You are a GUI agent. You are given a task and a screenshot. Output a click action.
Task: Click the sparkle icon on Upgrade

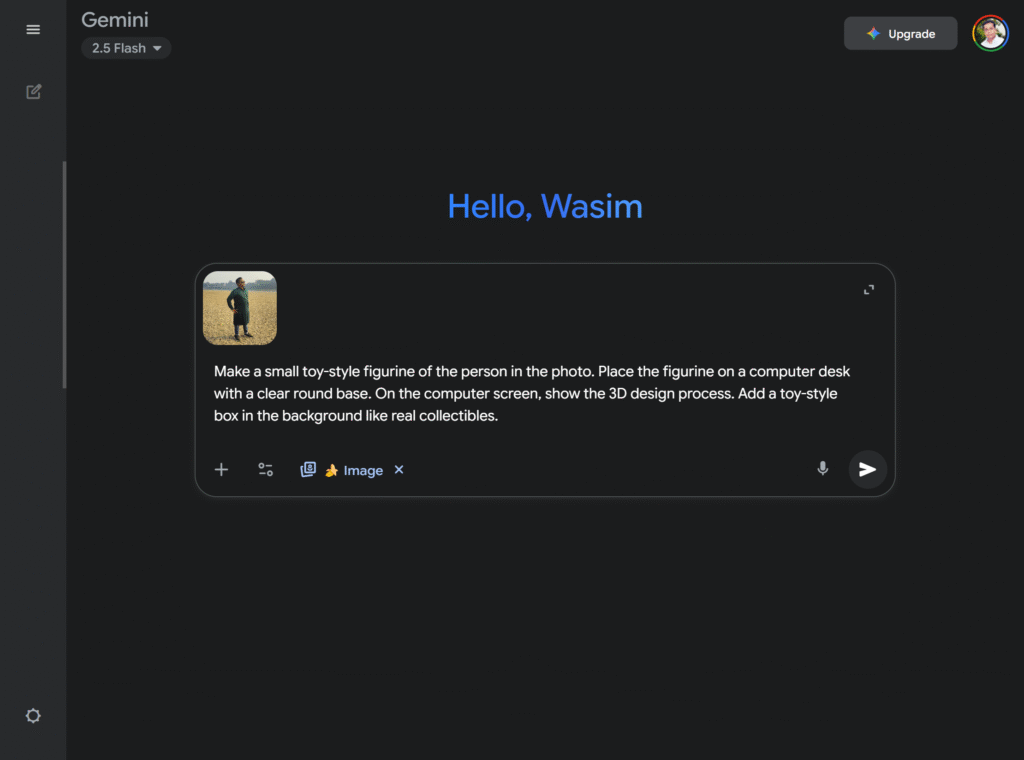873,34
